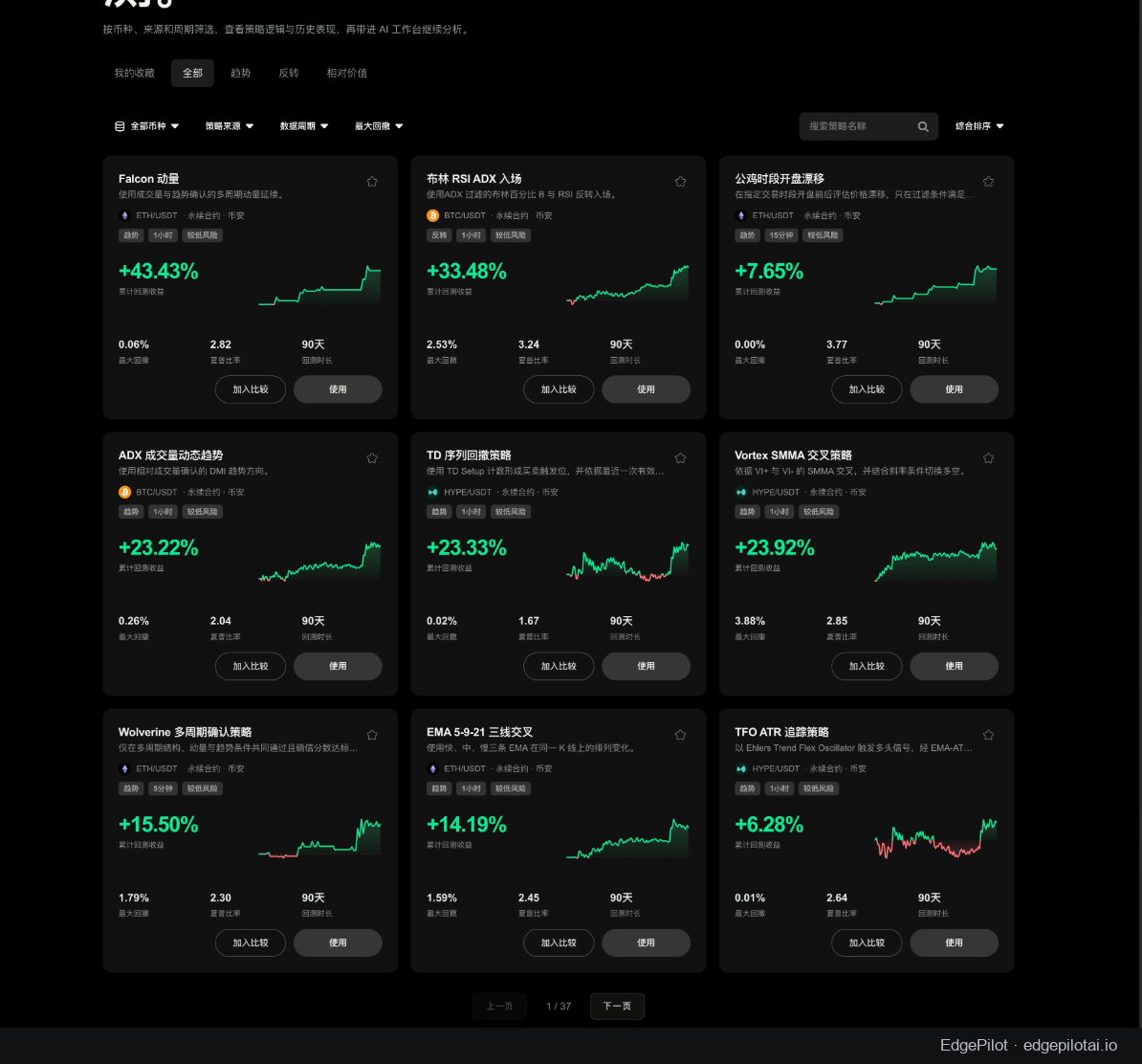This screenshot has width=1142, height=1064.
Task: Toggle favorite star on 公鸡时段开盘漂移
Action: tap(988, 182)
